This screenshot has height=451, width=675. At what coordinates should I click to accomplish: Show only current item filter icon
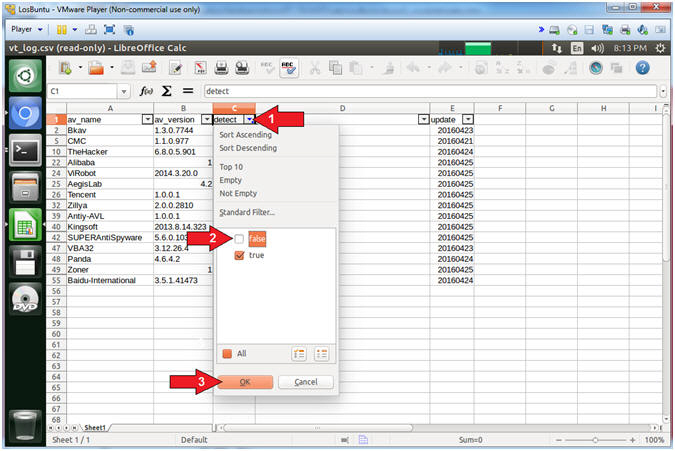[299, 354]
